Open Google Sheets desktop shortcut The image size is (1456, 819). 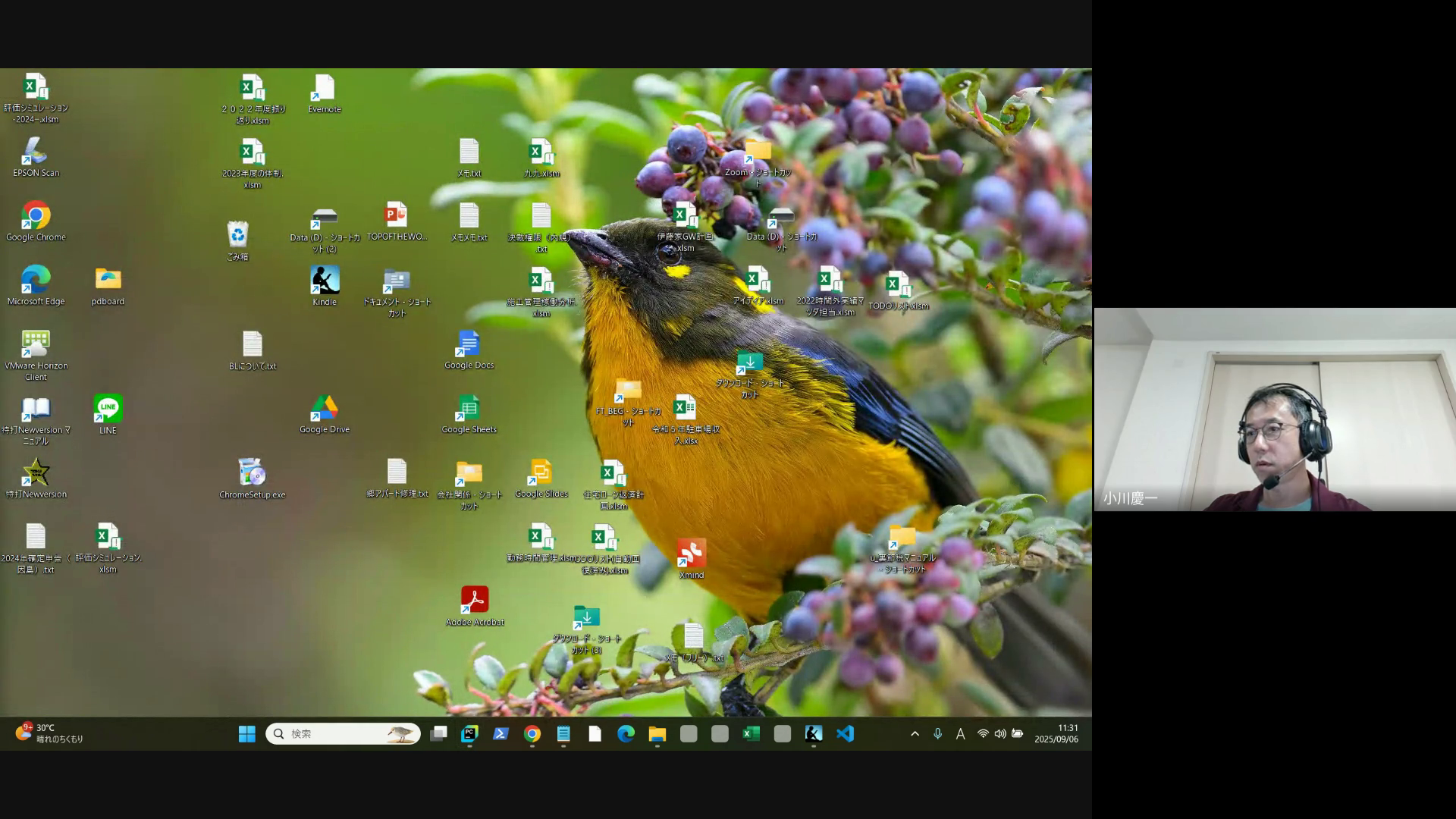click(469, 409)
